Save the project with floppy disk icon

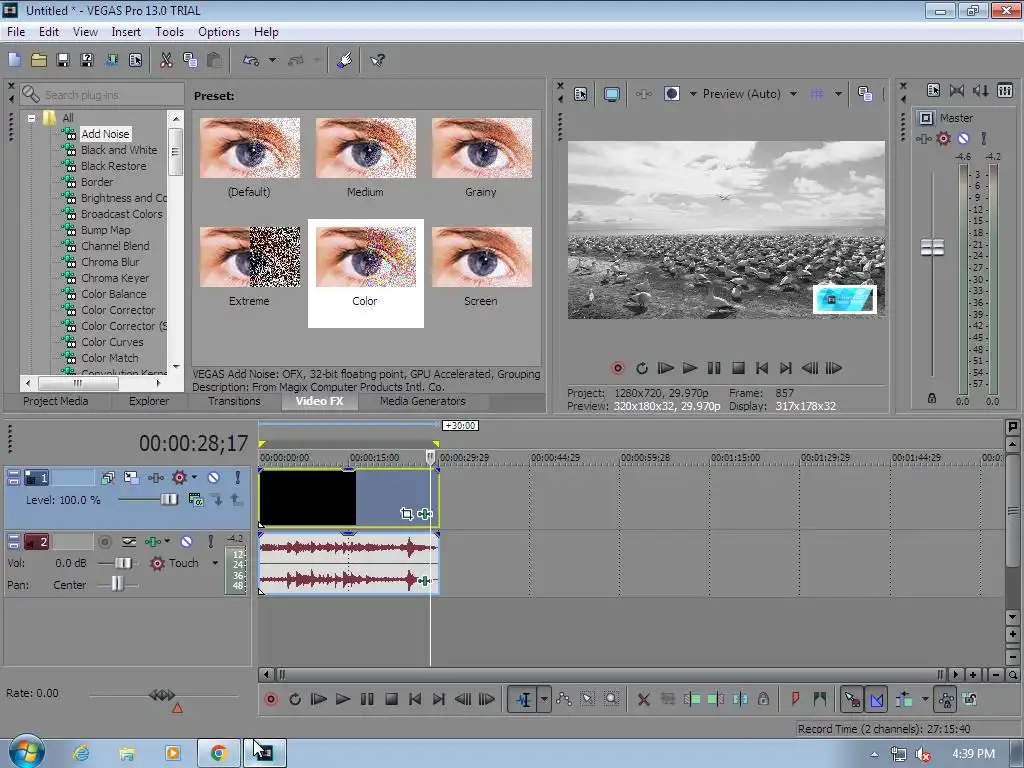(x=63, y=60)
